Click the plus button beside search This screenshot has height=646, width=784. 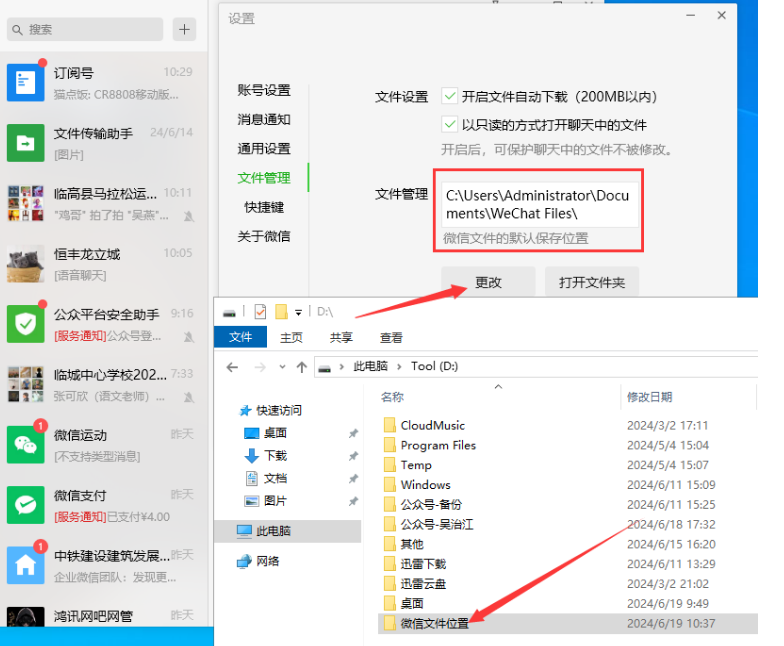pyautogui.click(x=184, y=30)
